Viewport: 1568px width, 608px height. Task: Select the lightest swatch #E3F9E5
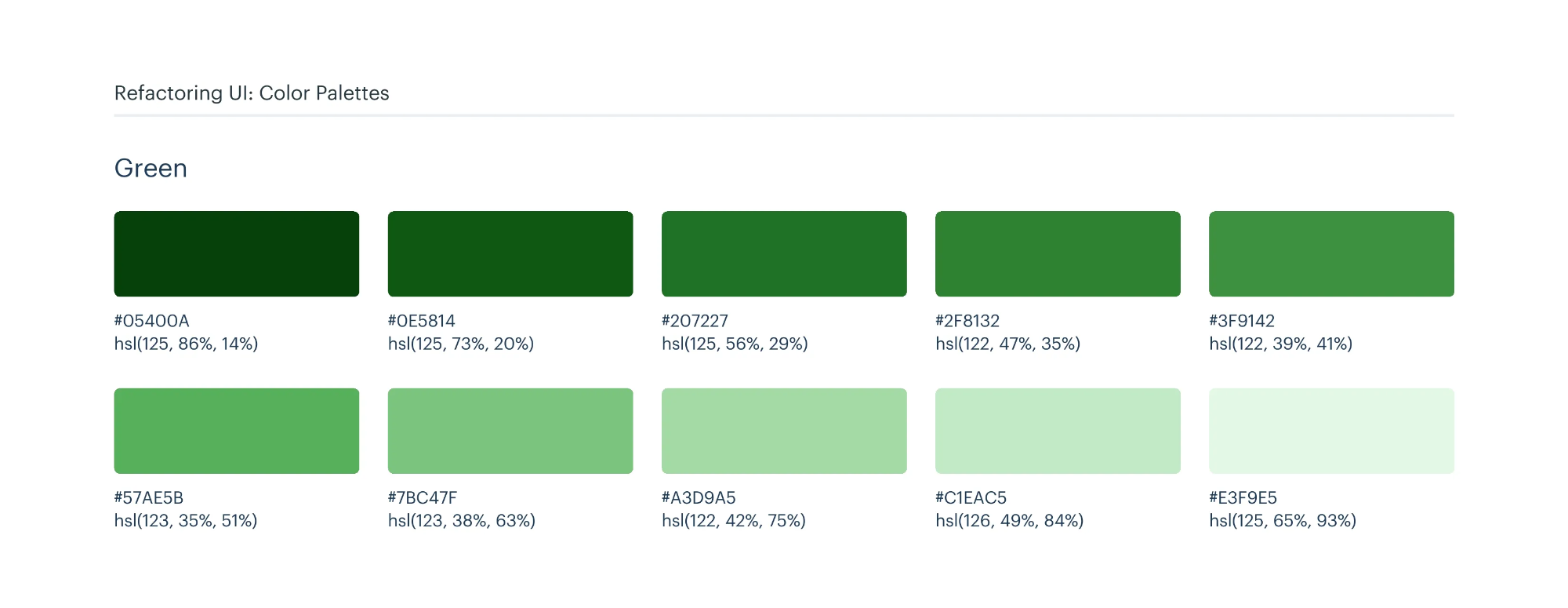coord(1331,431)
